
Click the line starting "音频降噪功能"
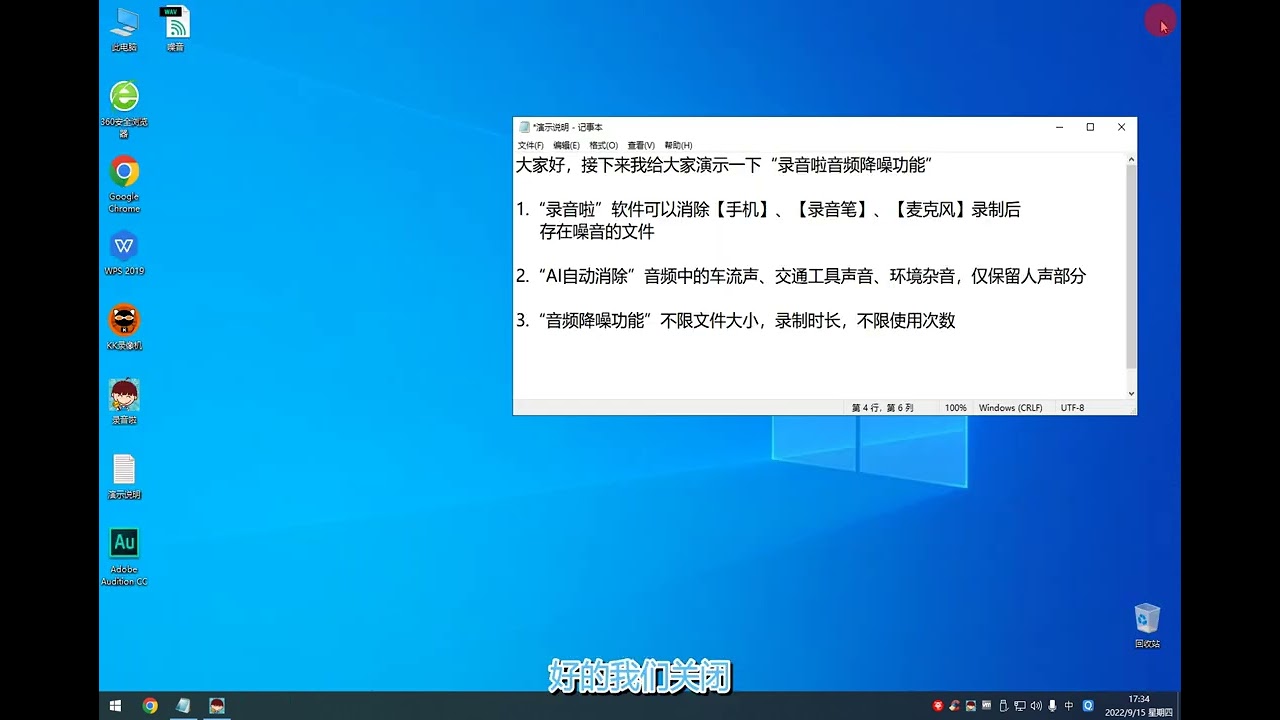tap(736, 321)
